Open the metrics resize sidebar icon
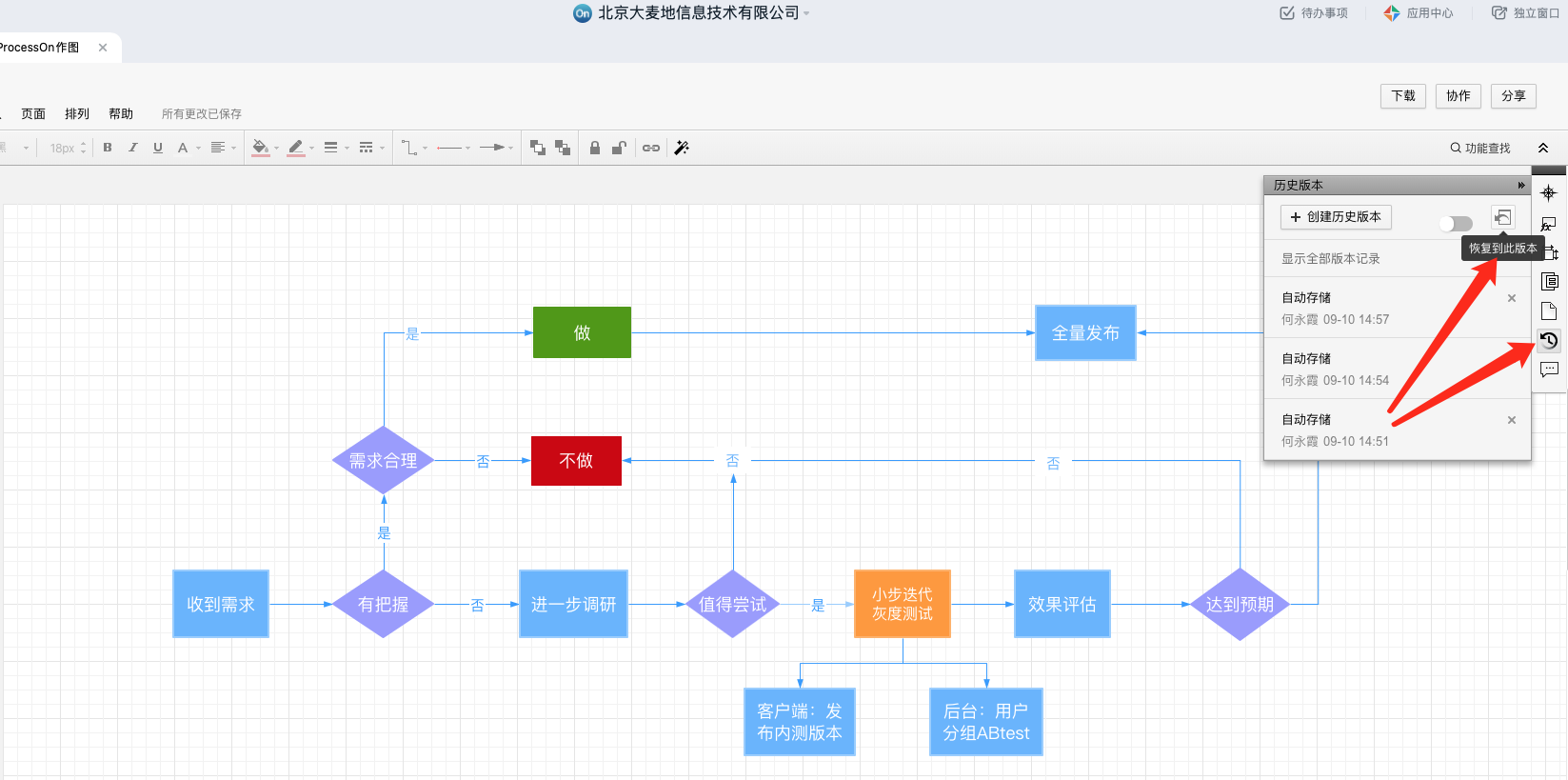Image resolution: width=1568 pixels, height=780 pixels. click(x=1551, y=252)
